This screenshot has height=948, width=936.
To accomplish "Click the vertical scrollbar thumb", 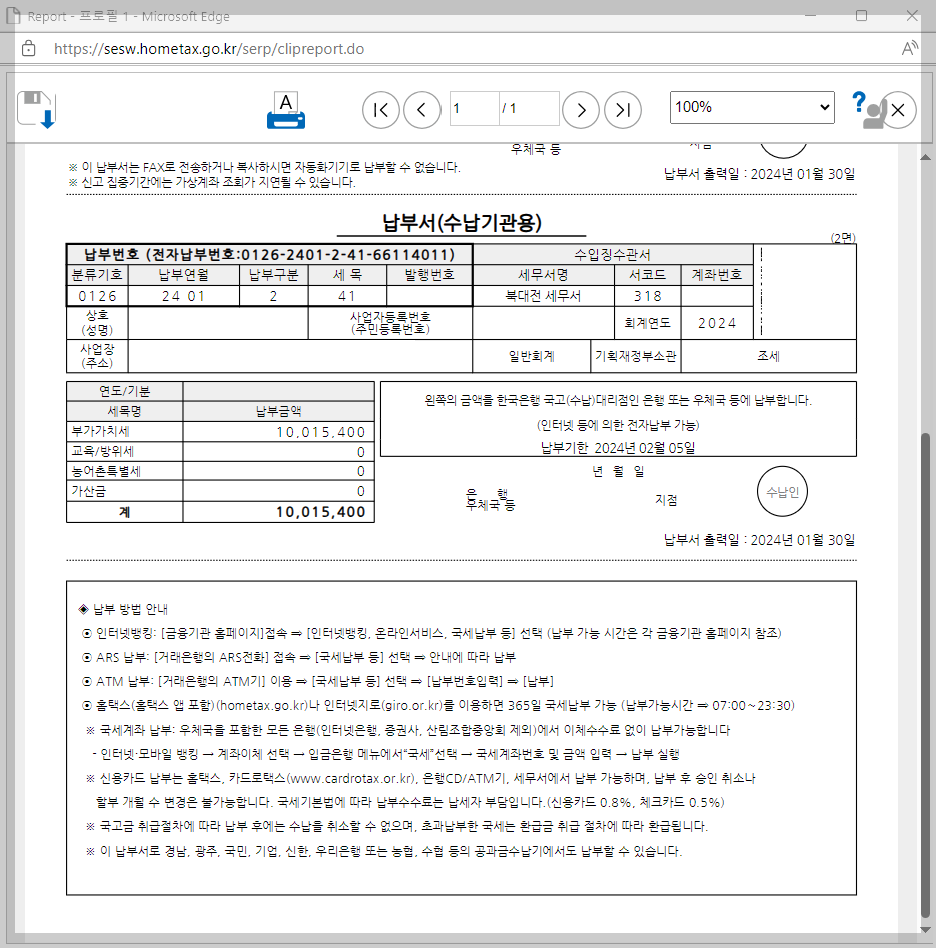I will pyautogui.click(x=925, y=675).
